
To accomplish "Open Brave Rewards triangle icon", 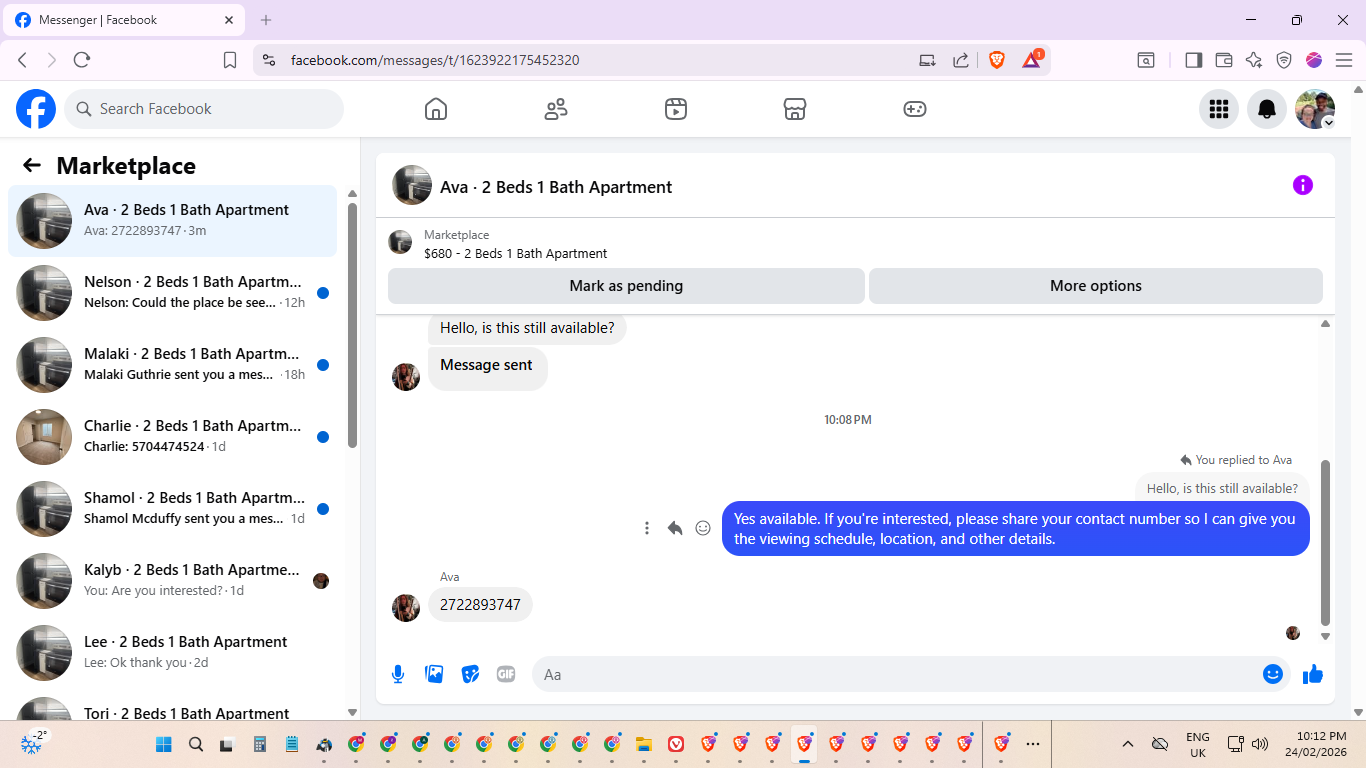I will (1032, 60).
